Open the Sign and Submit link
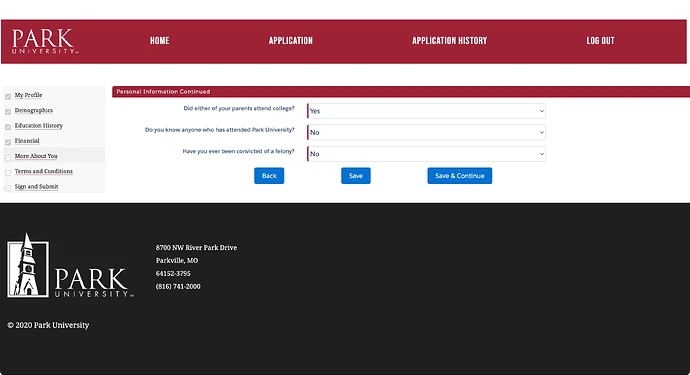 [x=37, y=187]
